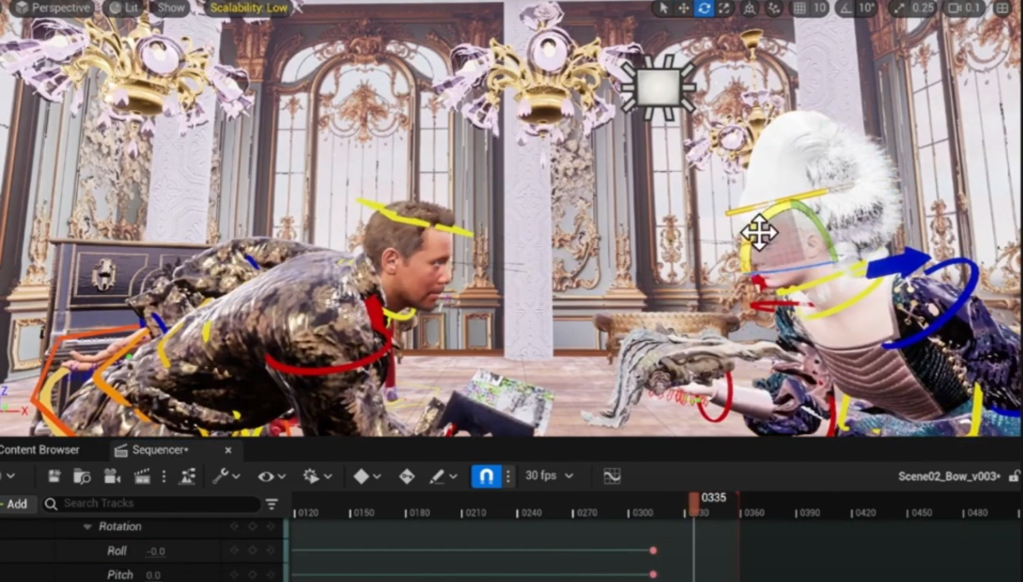
Task: Select the translate (move) gizmo tool
Action: pos(684,8)
